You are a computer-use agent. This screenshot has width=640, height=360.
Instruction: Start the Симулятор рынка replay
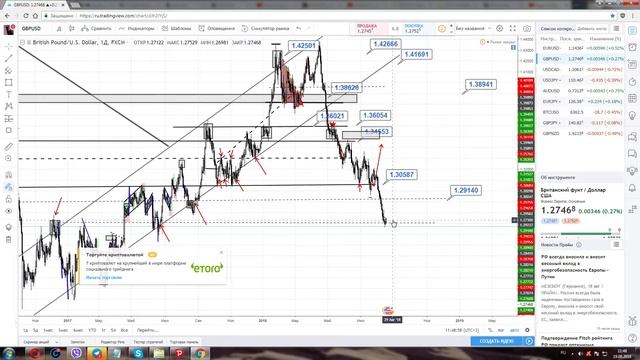click(x=265, y=29)
